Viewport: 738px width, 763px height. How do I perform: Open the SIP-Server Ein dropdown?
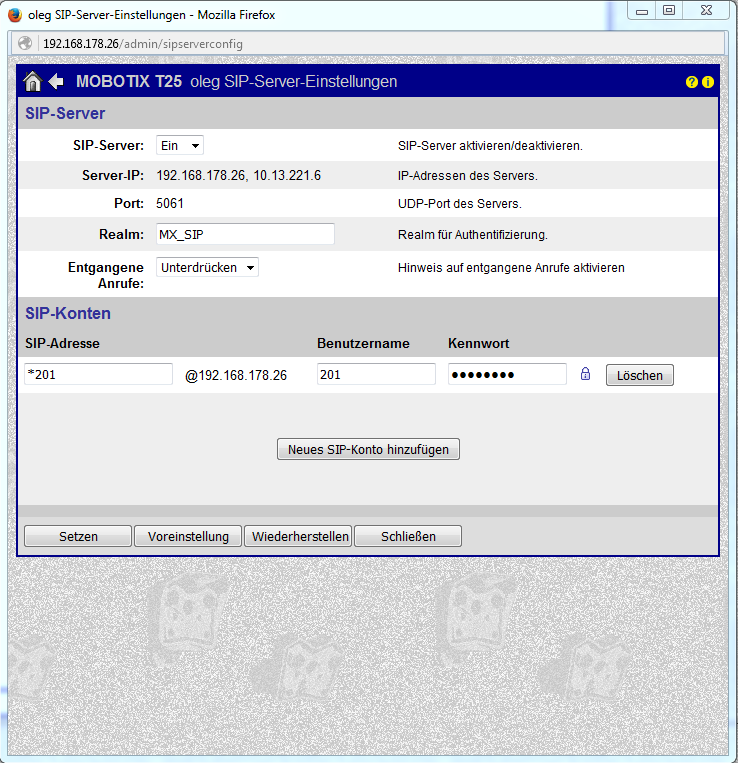coord(180,145)
